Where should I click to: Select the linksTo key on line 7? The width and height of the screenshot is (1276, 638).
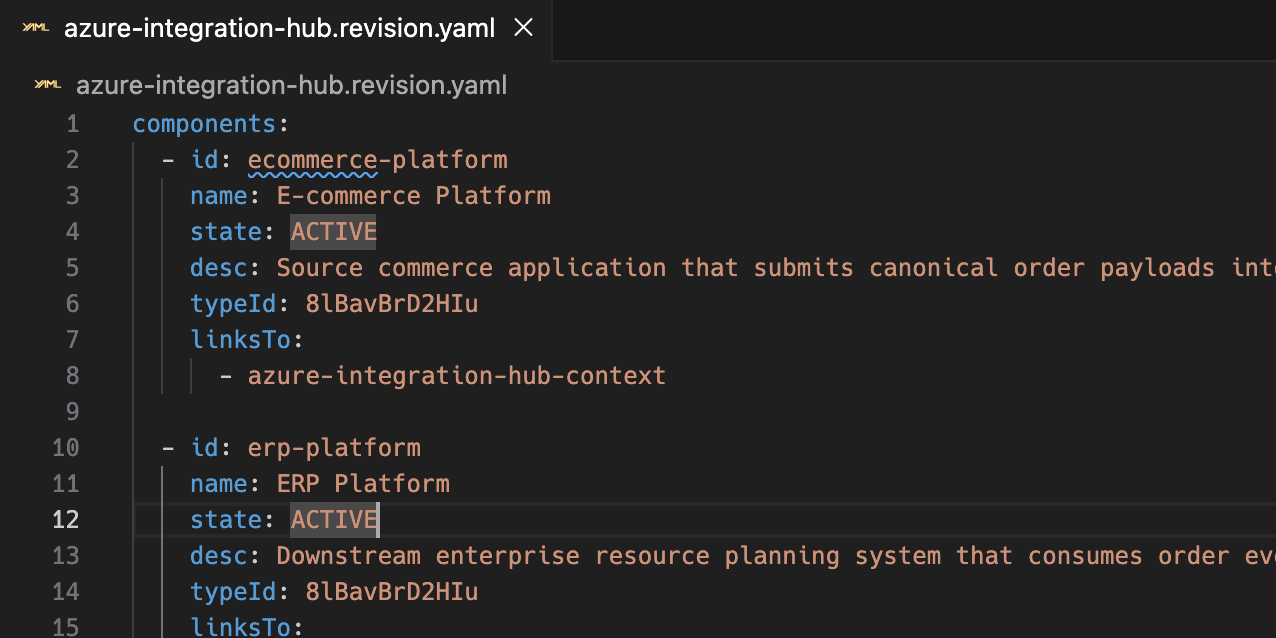pyautogui.click(x=240, y=339)
